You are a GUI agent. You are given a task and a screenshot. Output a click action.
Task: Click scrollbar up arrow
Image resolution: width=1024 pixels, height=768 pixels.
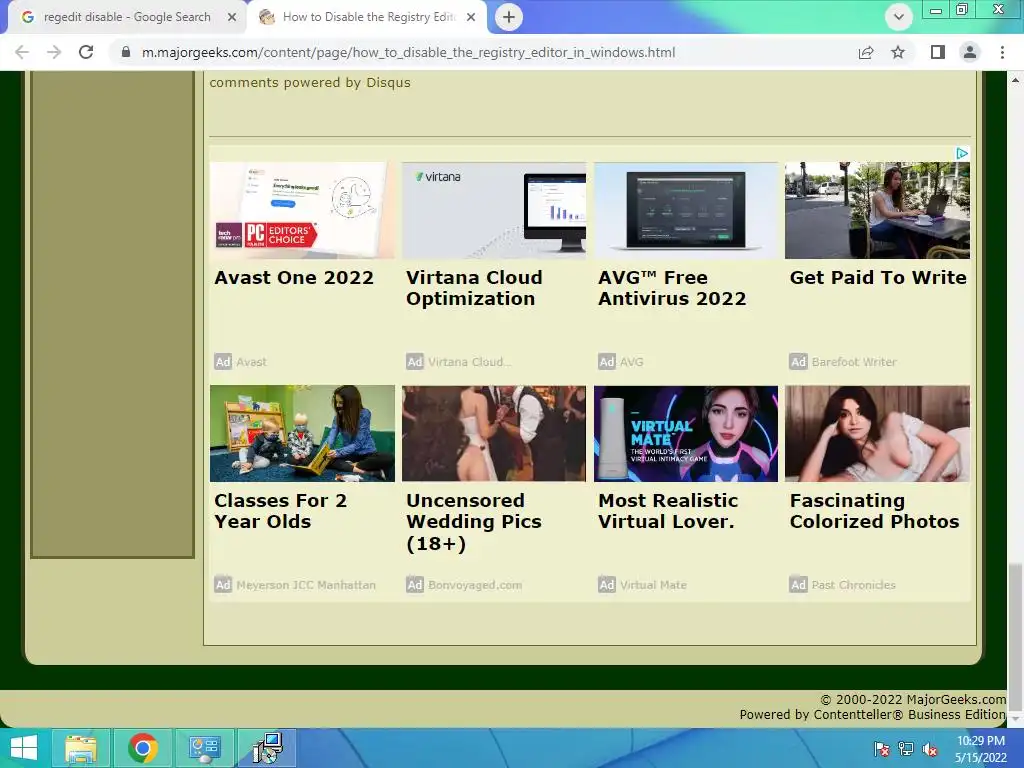(1015, 80)
